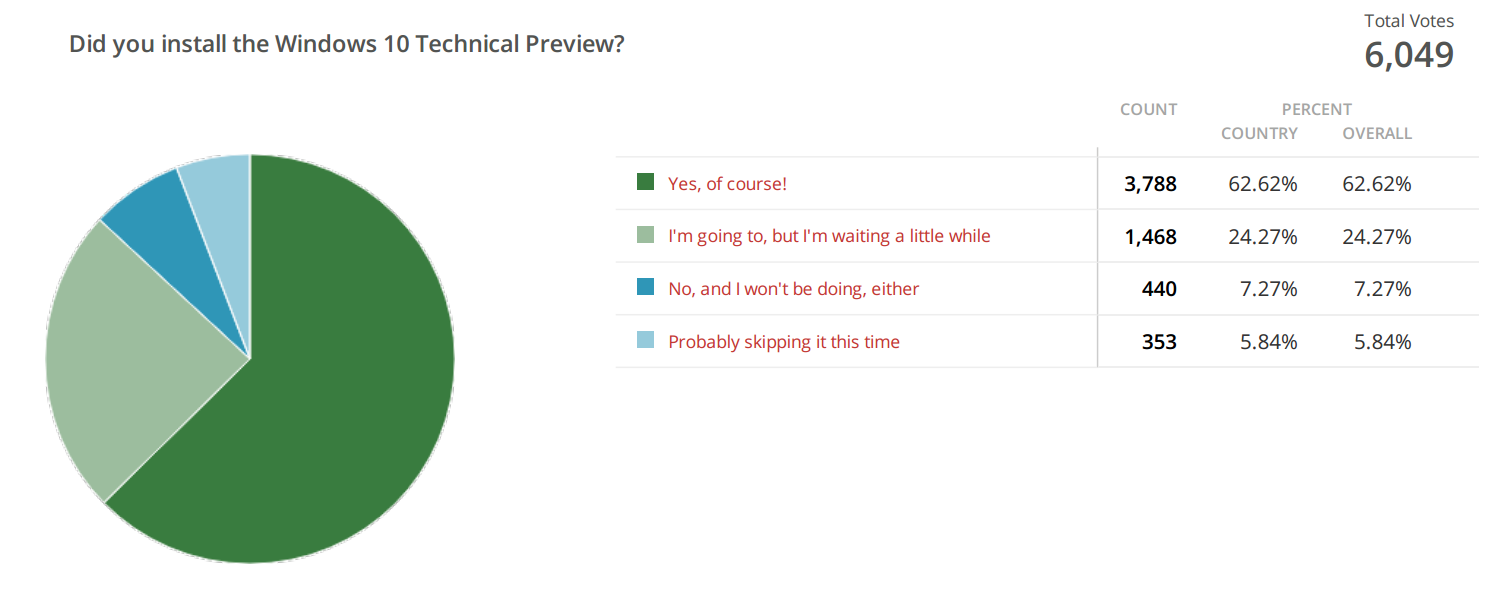The width and height of the screenshot is (1496, 596).
Task: Click the 440 count value
Action: [1159, 289]
